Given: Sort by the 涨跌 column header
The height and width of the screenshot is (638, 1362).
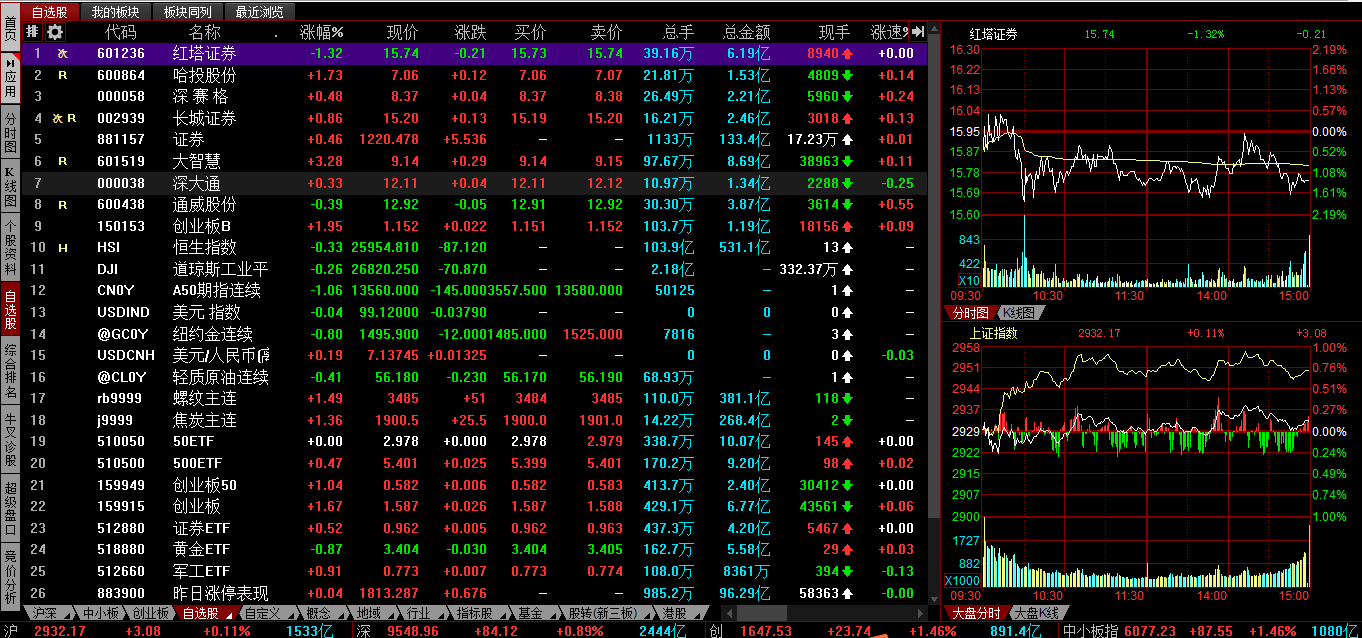Looking at the screenshot, I should [470, 32].
